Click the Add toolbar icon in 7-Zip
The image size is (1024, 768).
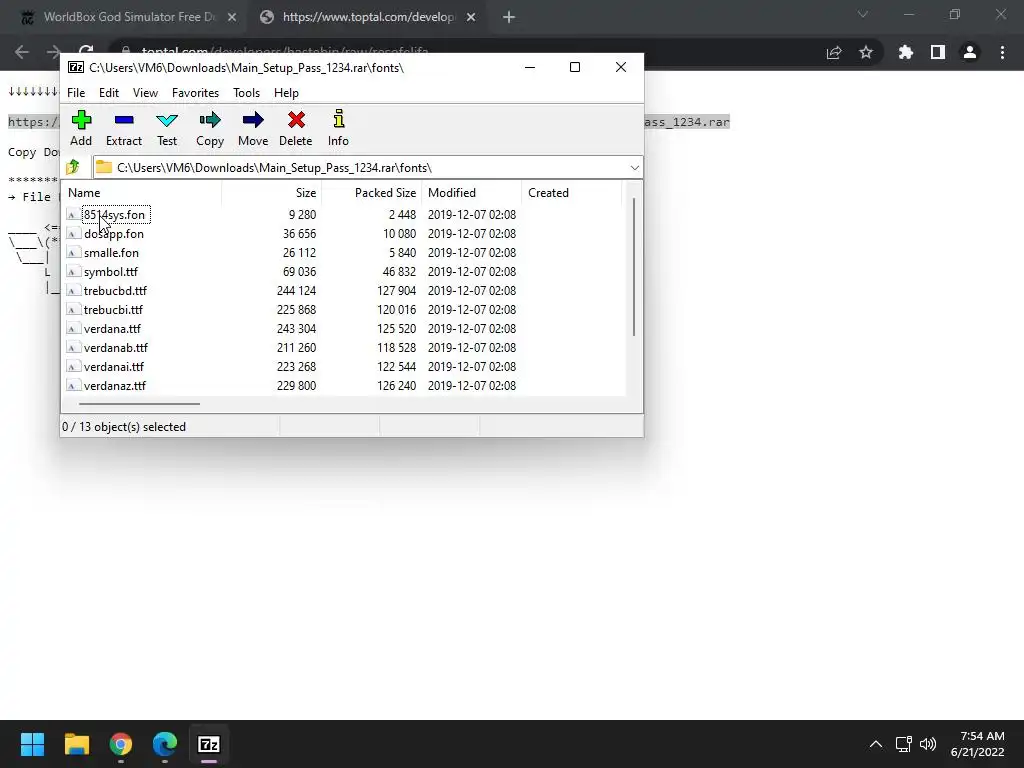pos(81,128)
